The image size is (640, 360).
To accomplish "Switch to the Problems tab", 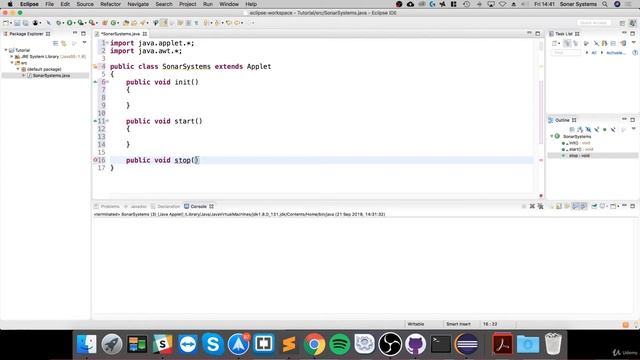I will [x=107, y=207].
